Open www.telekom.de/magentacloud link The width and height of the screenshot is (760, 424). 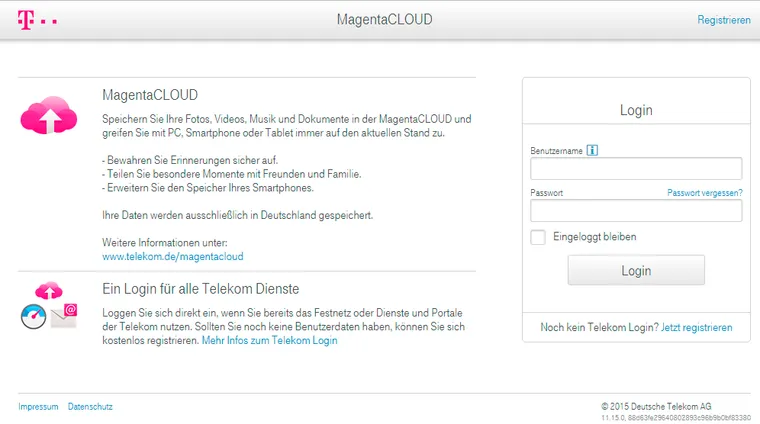(173, 256)
